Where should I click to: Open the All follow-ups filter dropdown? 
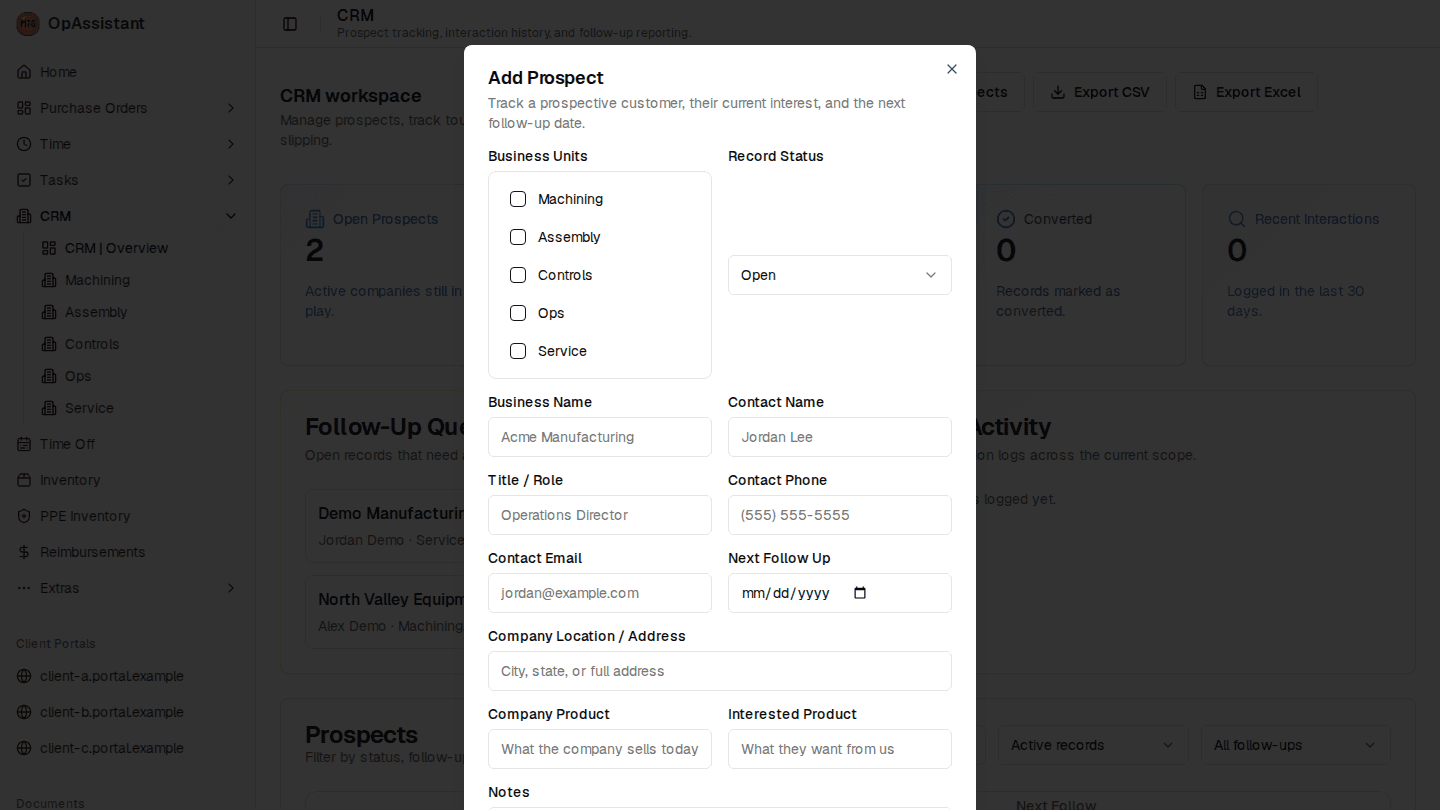(x=1295, y=745)
